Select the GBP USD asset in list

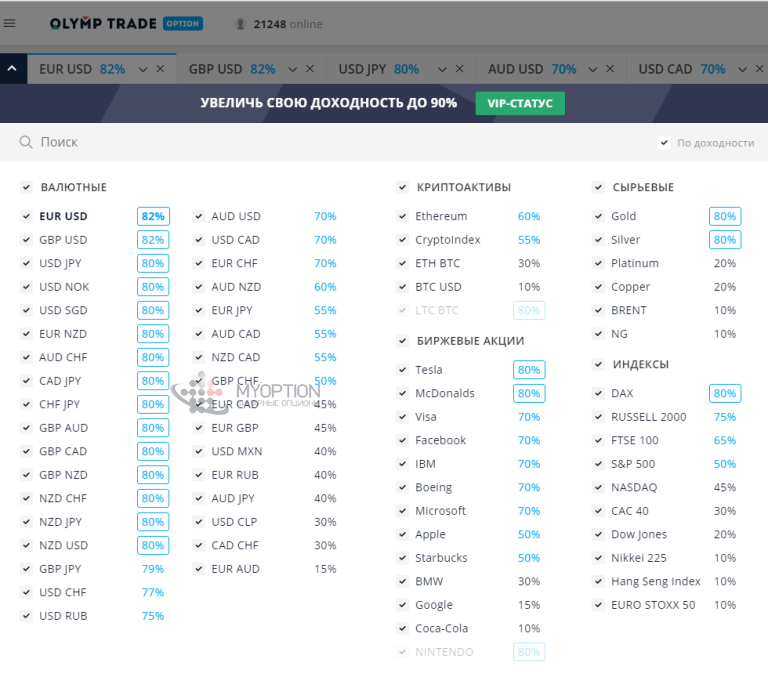click(63, 240)
